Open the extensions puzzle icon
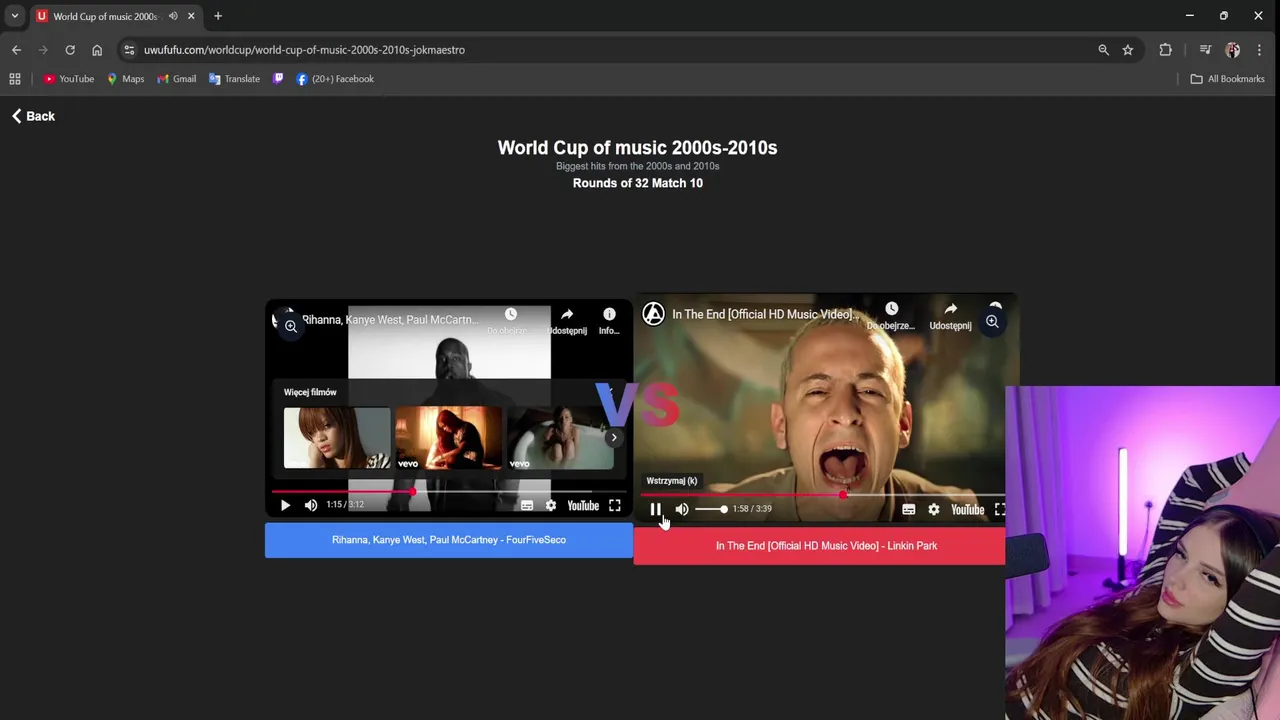 pos(1165,50)
